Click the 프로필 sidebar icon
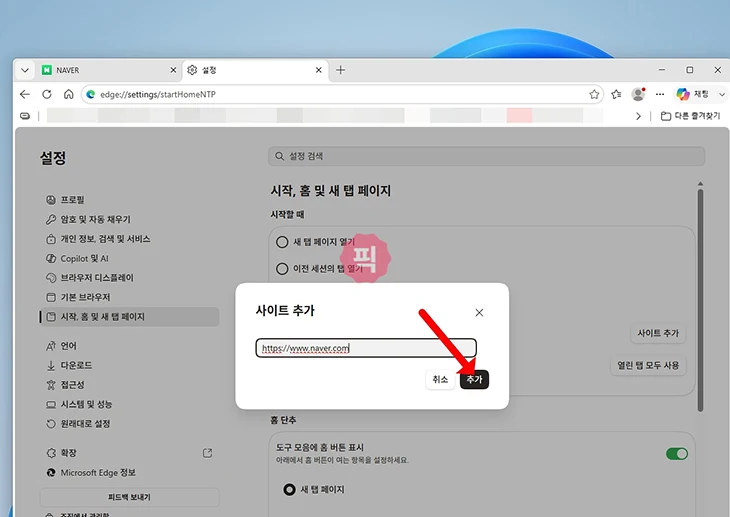 51,200
